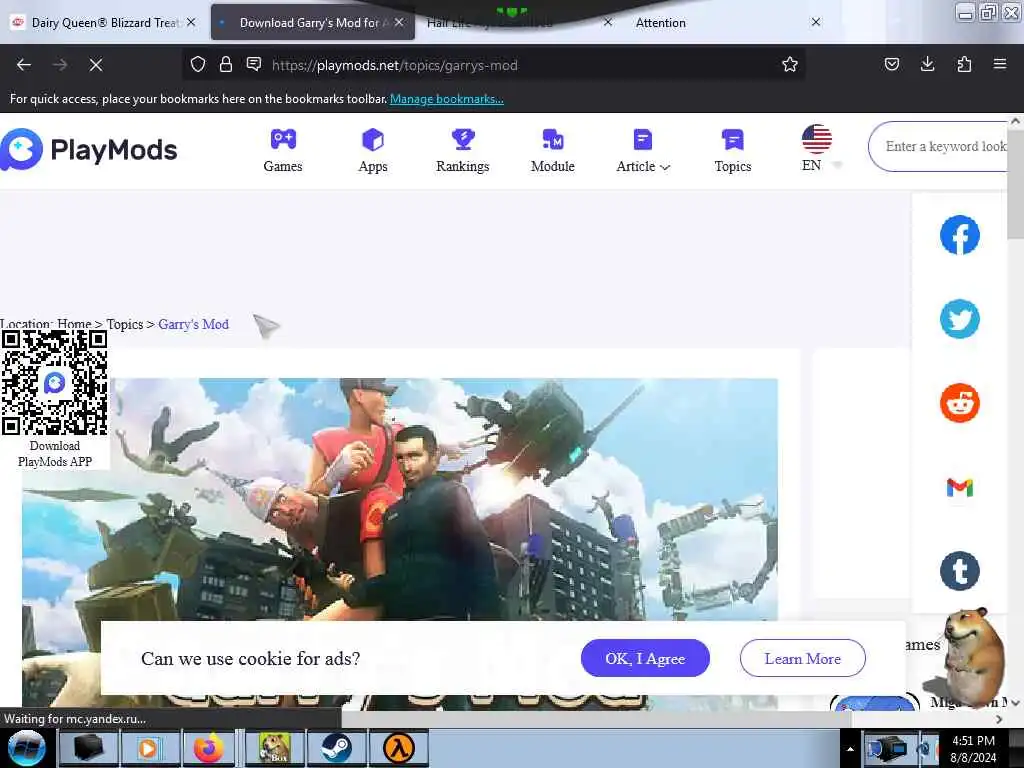The width and height of the screenshot is (1024, 768).
Task: Open the Rankings page
Action: (x=462, y=151)
